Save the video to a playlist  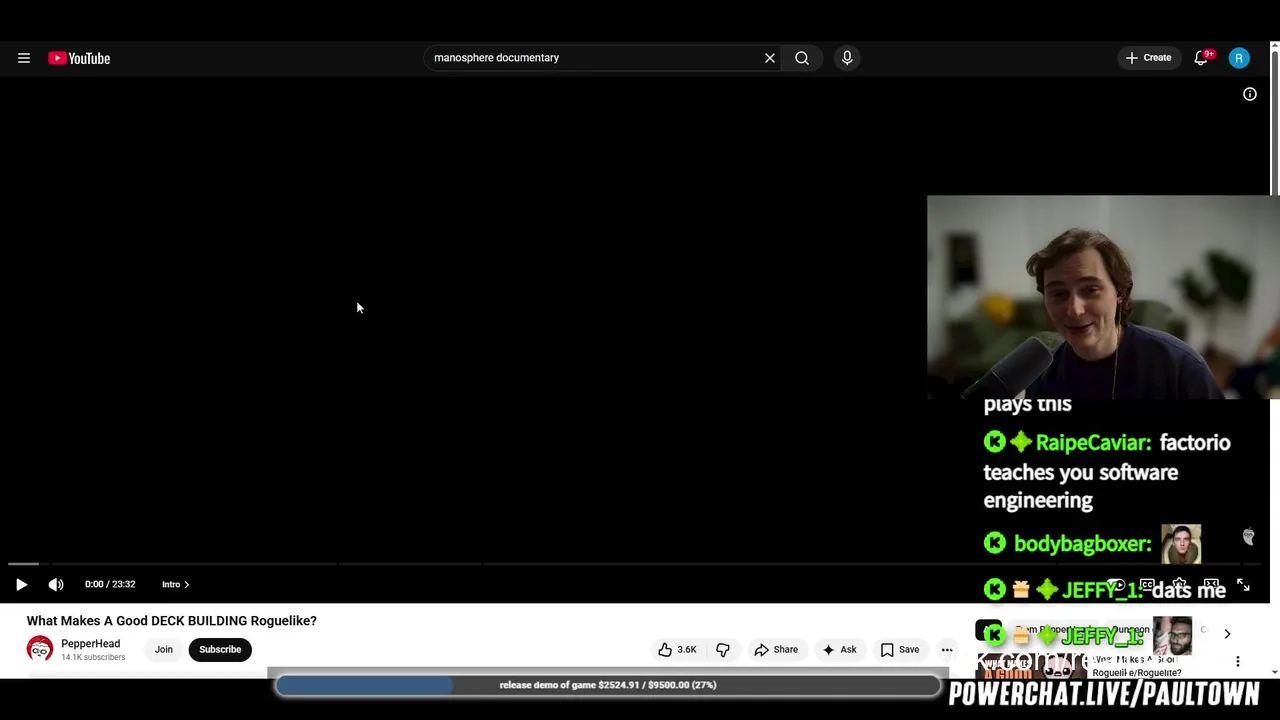pos(900,650)
